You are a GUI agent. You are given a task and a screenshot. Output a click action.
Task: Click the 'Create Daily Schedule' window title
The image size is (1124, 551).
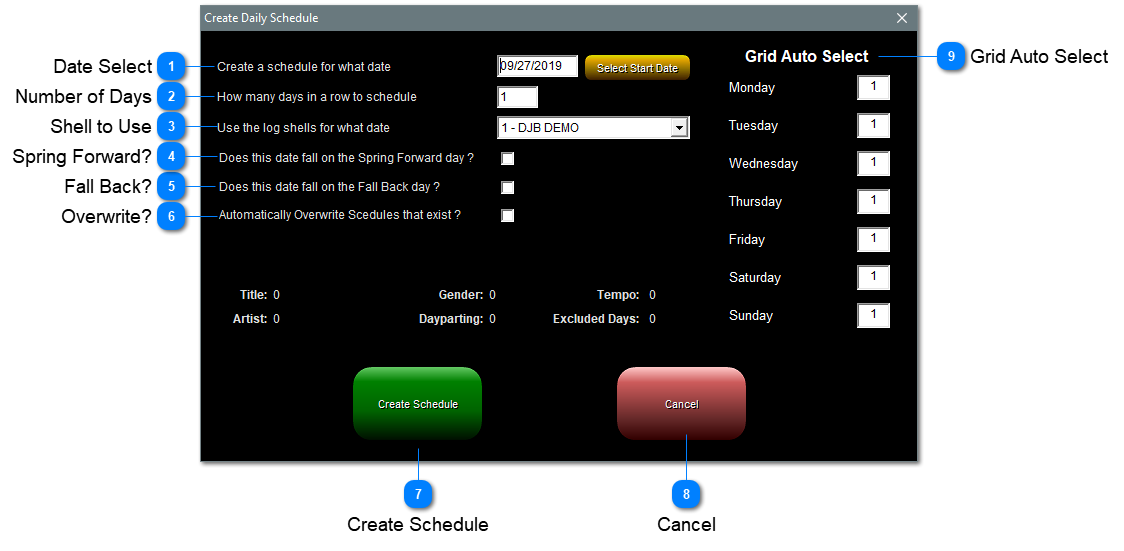pos(262,18)
